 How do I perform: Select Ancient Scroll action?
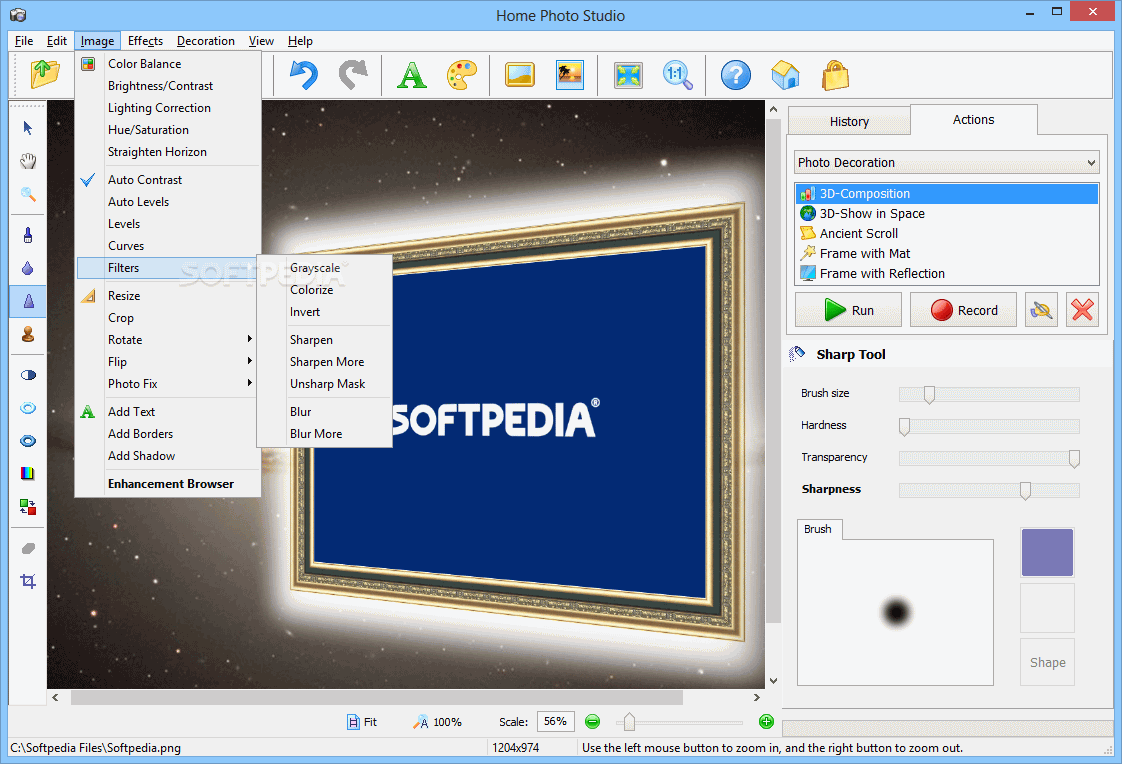point(947,233)
